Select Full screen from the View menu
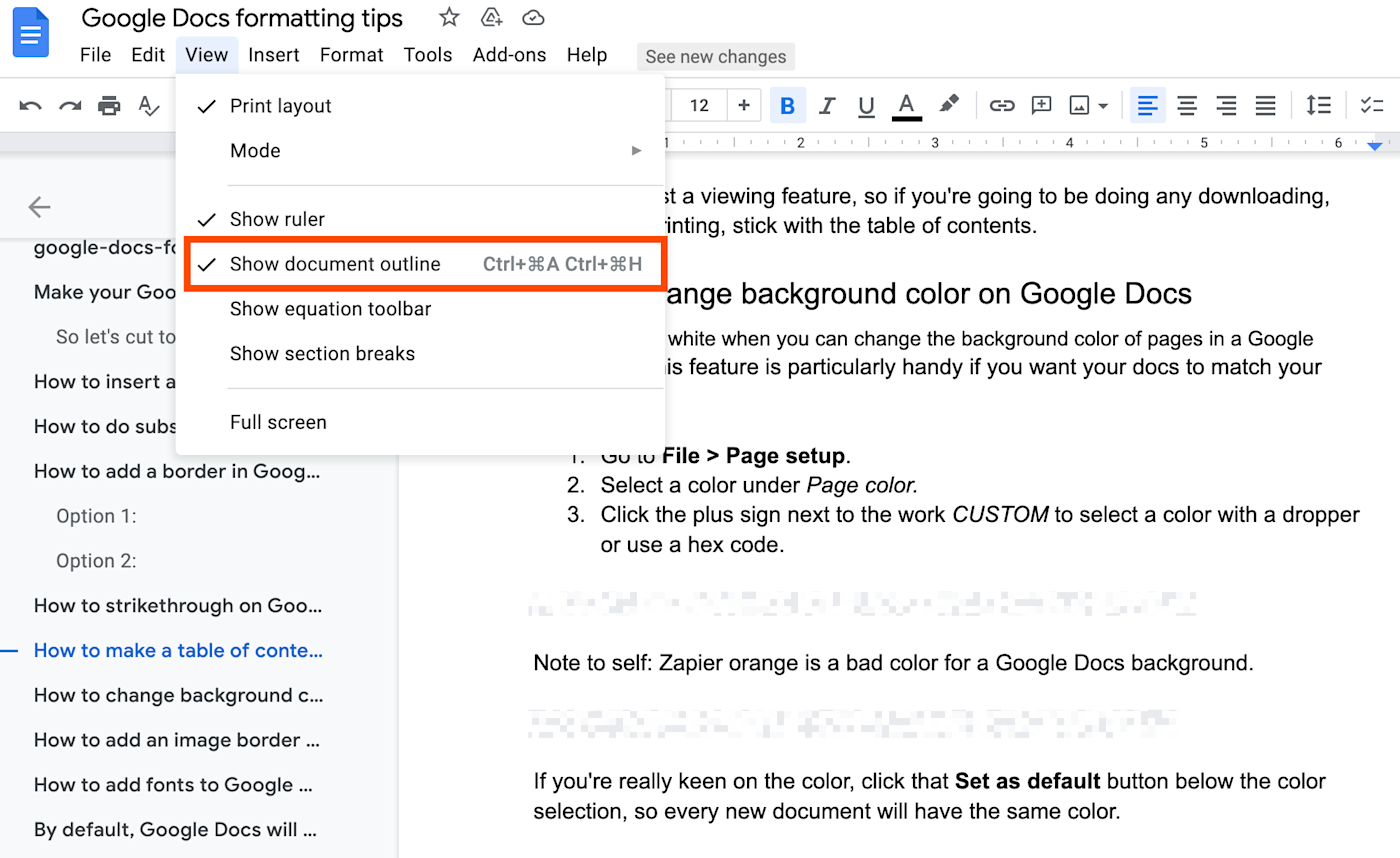Viewport: 1400px width, 858px height. 420,422
